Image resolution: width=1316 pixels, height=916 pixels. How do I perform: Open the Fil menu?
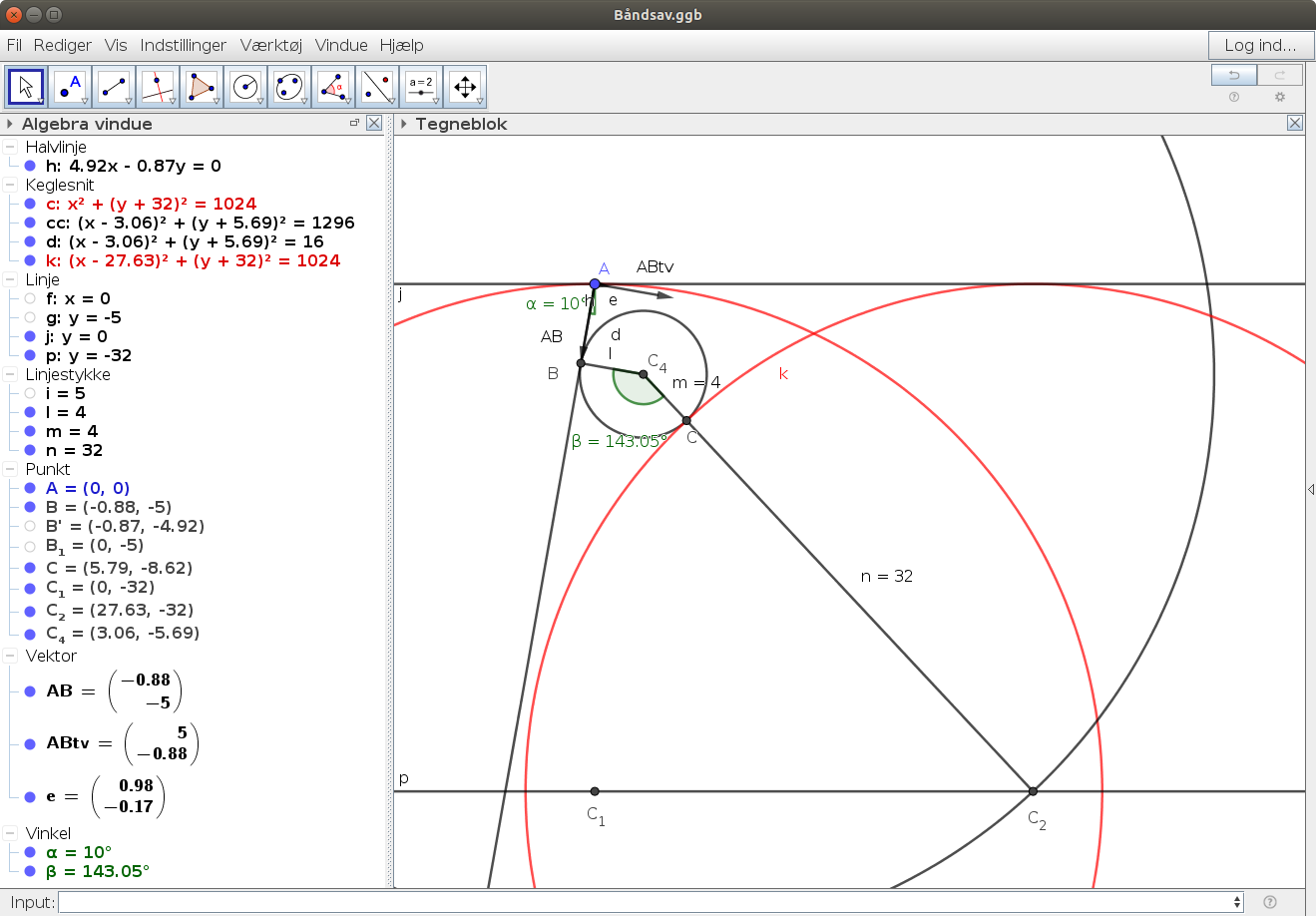point(14,45)
